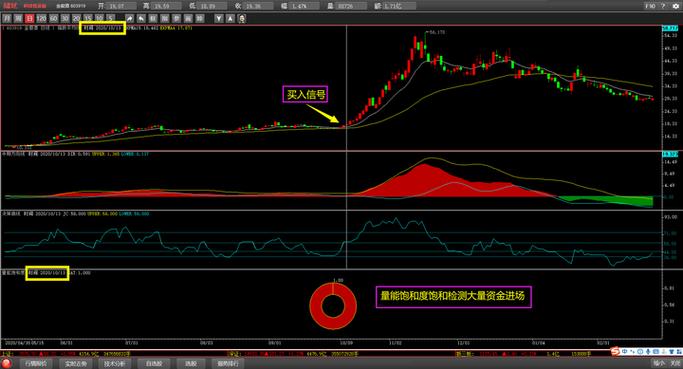Switch chart to monthly (月) period

[7, 18]
